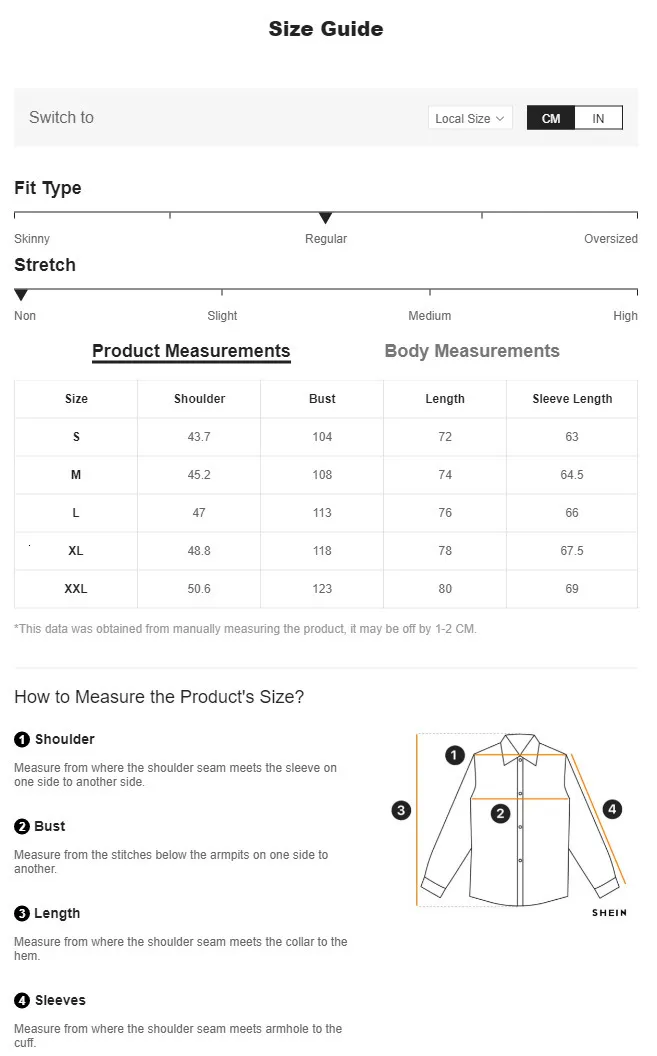Click the number 2 bust marker on shirt diagram
This screenshot has width=657, height=1056.
click(501, 814)
